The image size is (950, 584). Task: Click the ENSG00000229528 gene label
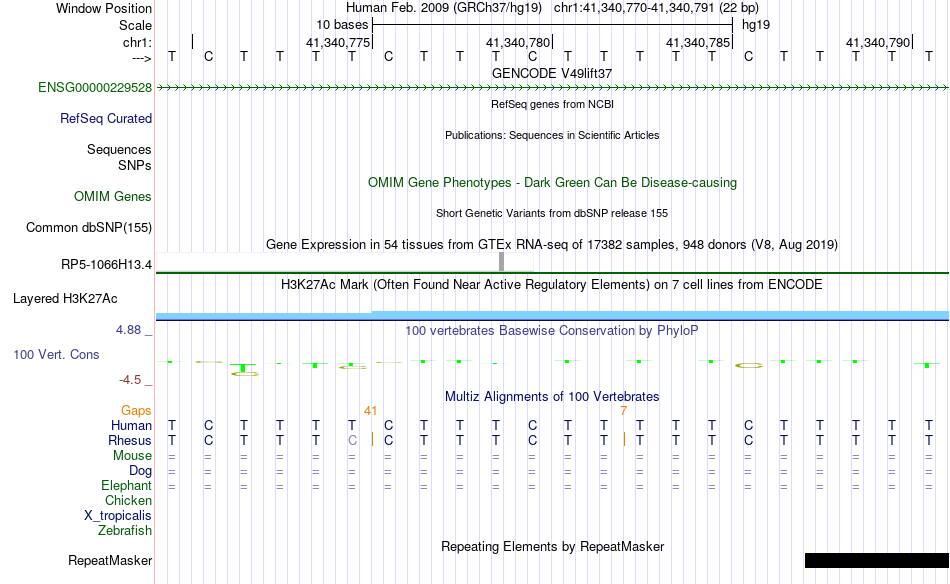[95, 88]
